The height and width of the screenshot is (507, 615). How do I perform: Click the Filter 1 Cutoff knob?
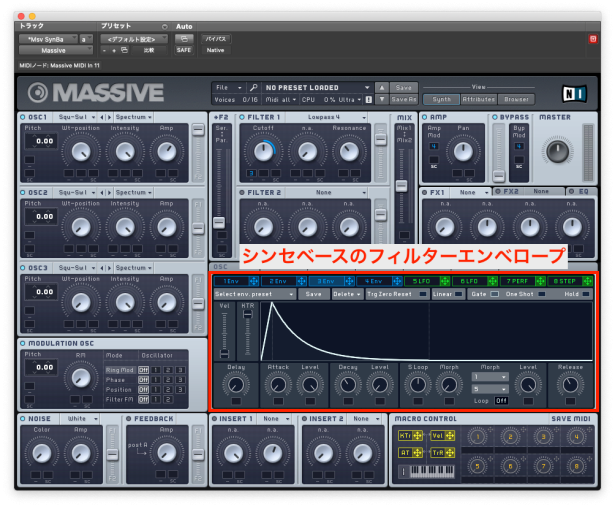[x=265, y=150]
